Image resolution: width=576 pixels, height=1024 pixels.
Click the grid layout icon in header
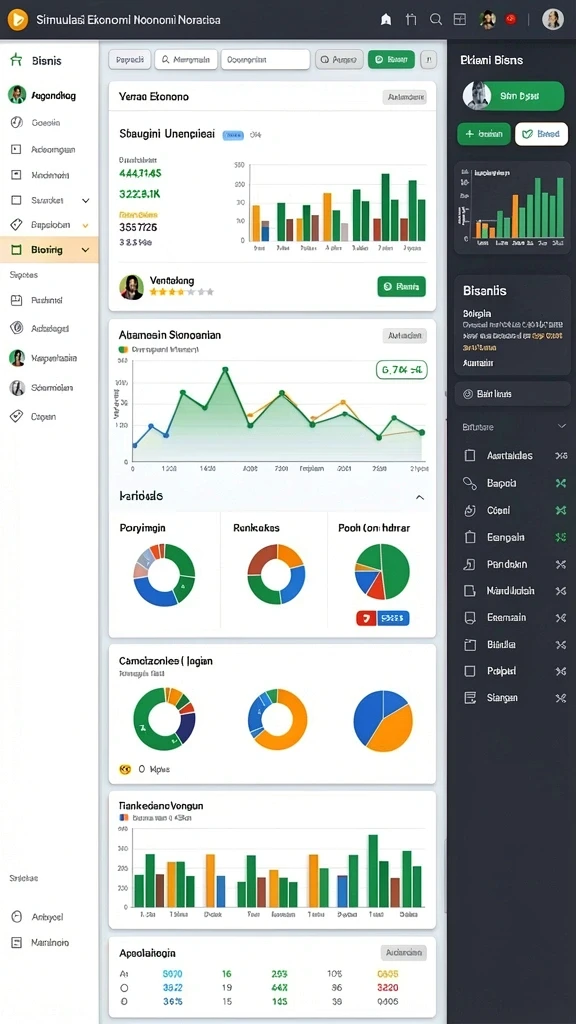click(460, 20)
